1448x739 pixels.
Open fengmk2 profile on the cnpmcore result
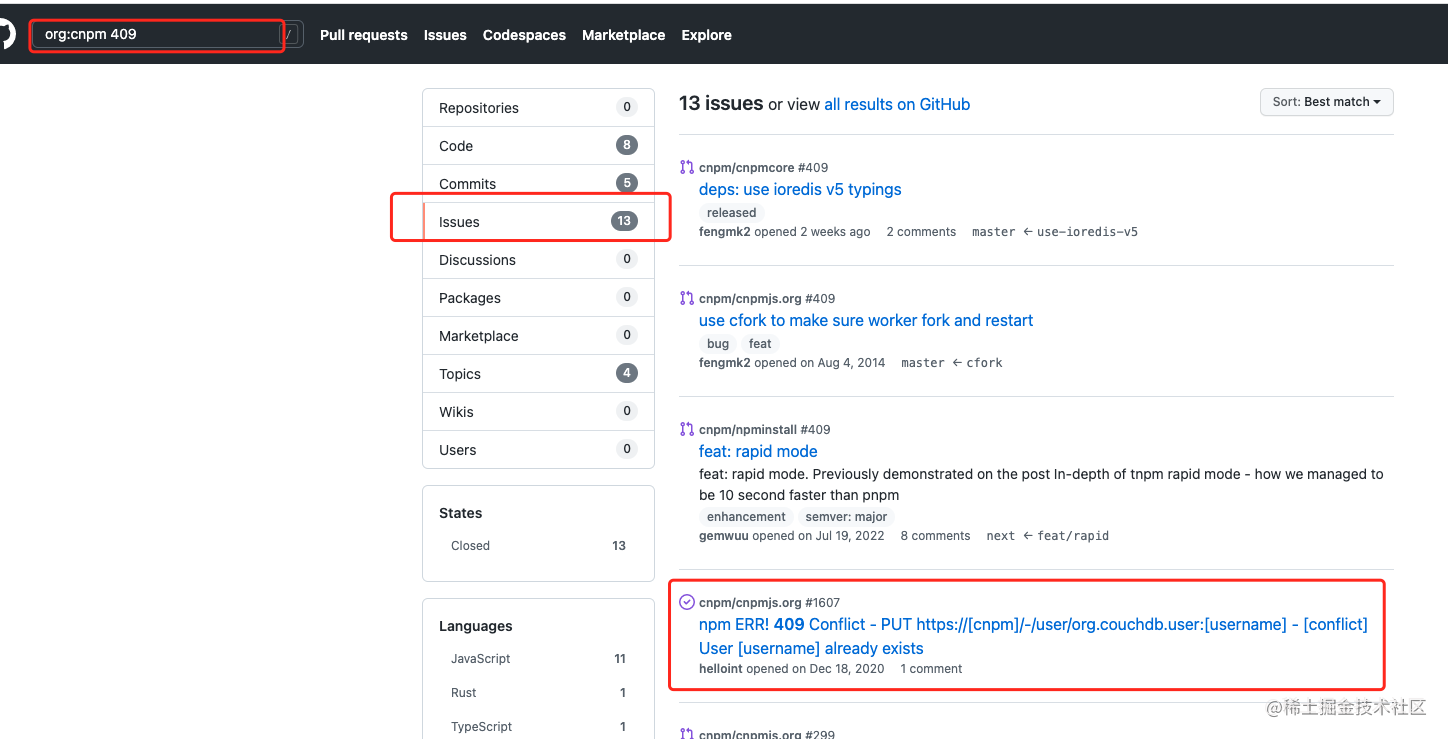(724, 232)
